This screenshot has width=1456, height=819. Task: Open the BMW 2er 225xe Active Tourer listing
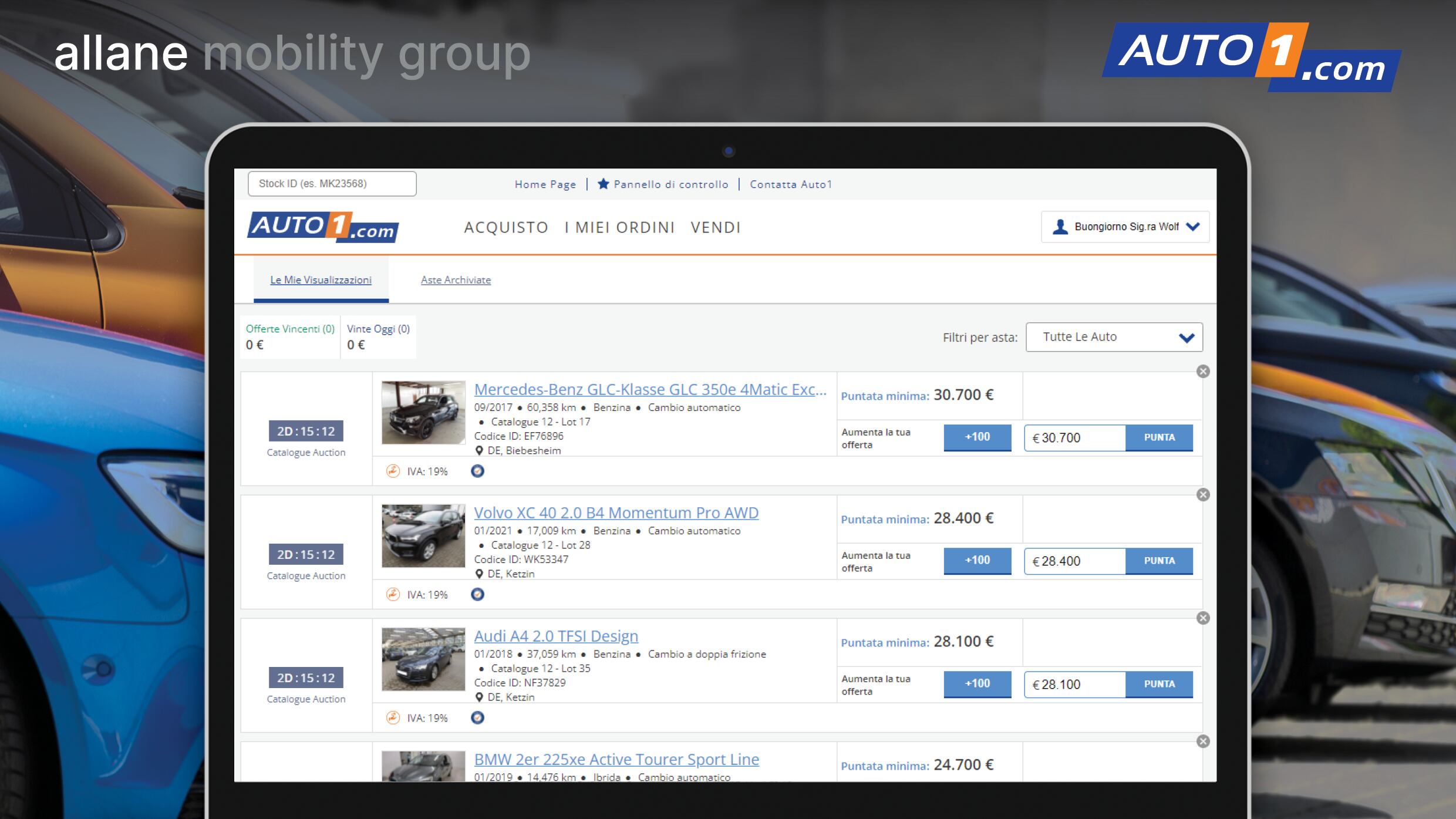[x=616, y=759]
